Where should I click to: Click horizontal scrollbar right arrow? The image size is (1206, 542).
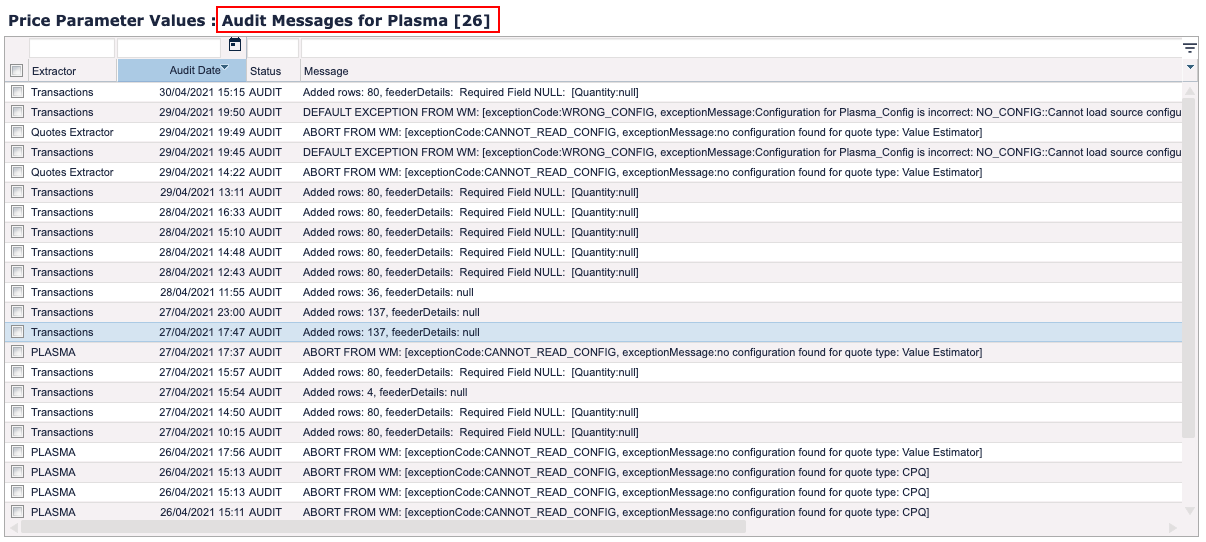coord(1173,527)
